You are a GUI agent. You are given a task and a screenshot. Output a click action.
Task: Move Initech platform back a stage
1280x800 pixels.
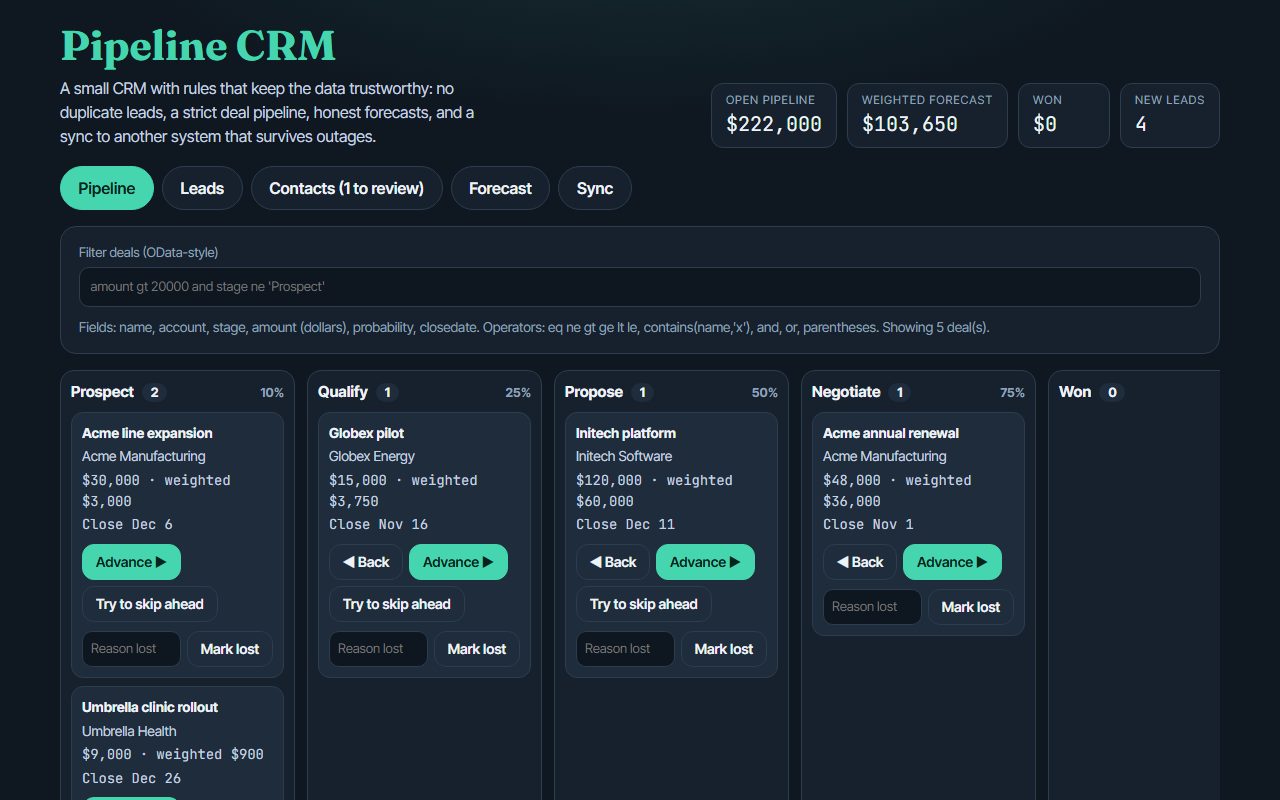[x=613, y=562]
